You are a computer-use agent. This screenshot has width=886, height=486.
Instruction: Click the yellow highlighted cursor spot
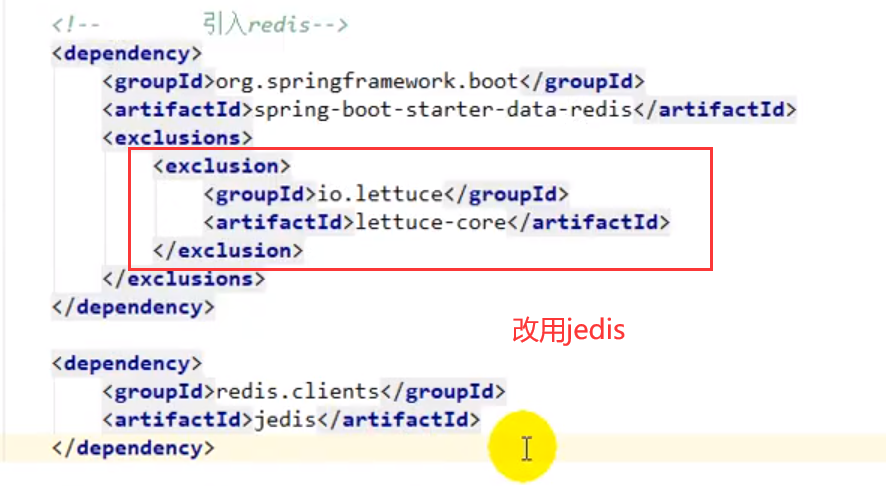tap(525, 447)
